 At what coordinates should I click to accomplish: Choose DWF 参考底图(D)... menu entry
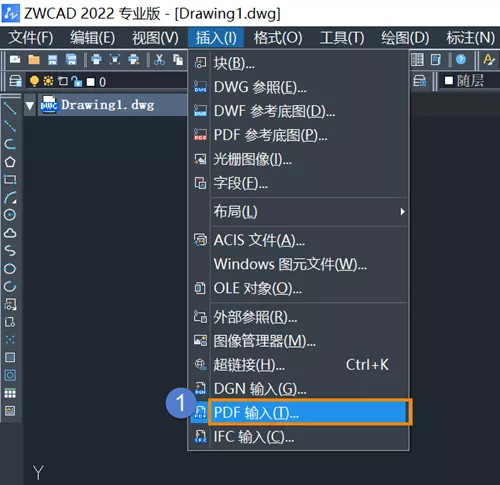click(298, 111)
